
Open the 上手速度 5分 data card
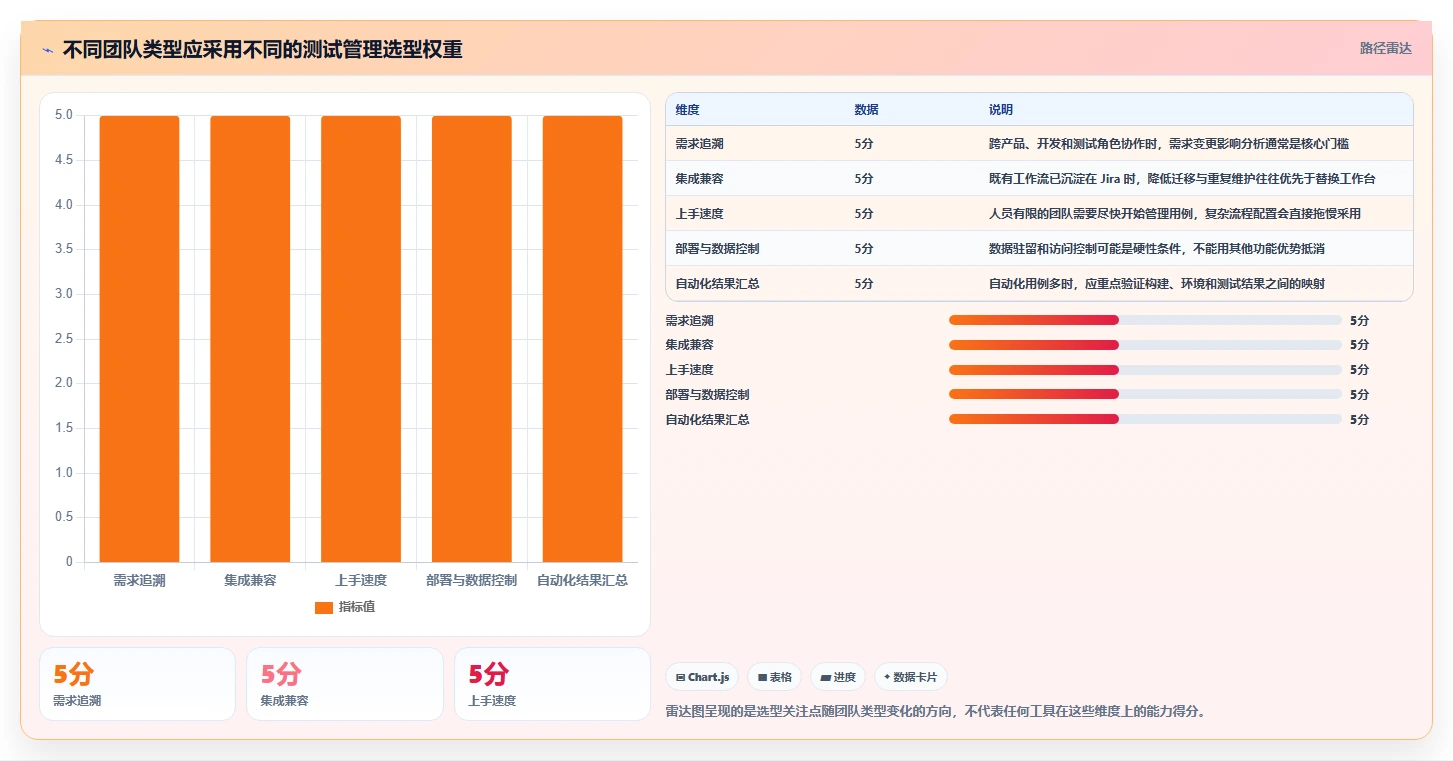[552, 684]
